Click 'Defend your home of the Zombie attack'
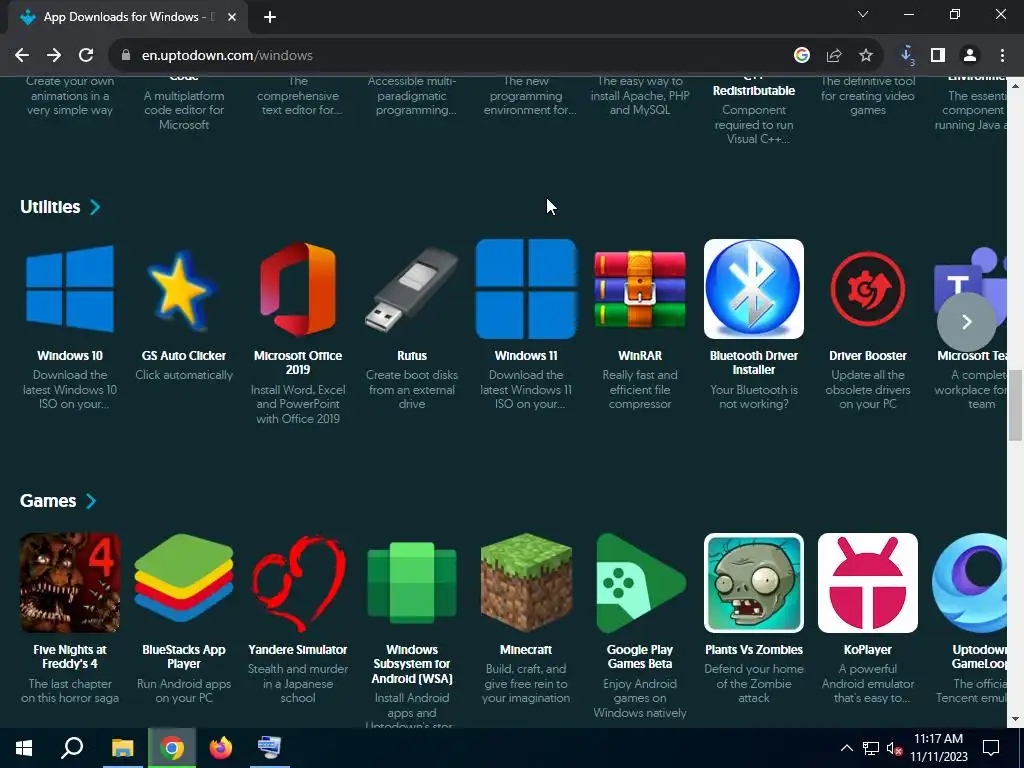Image resolution: width=1024 pixels, height=768 pixels. (754, 684)
